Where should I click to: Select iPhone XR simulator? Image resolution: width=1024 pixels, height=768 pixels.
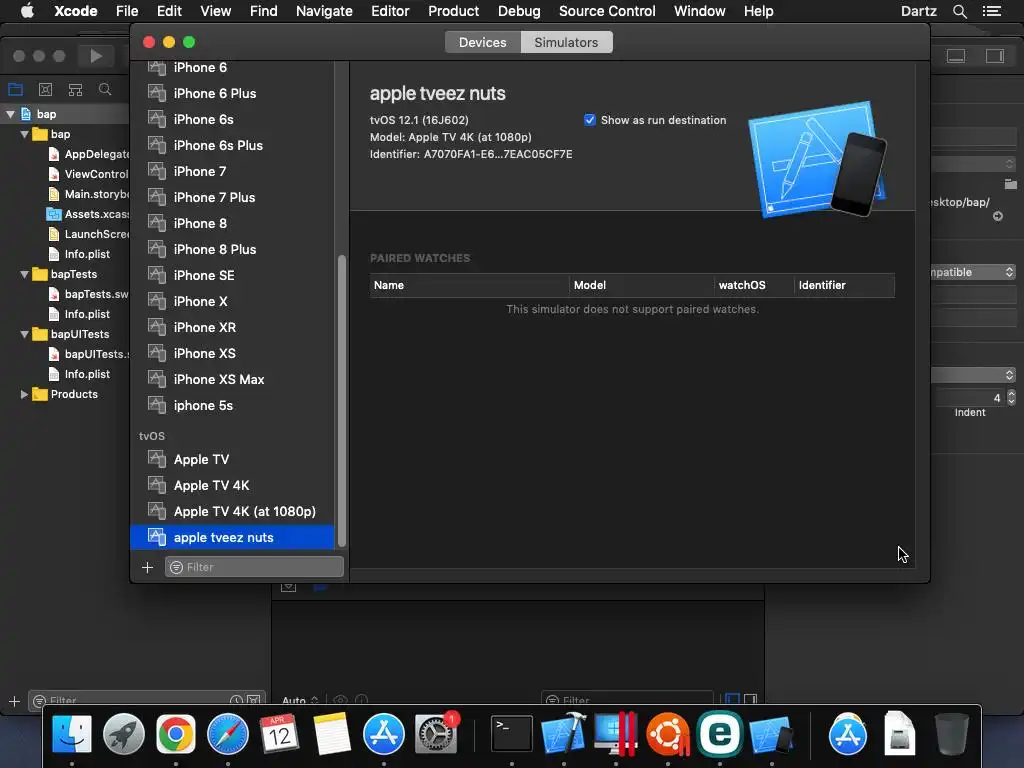coord(232,328)
